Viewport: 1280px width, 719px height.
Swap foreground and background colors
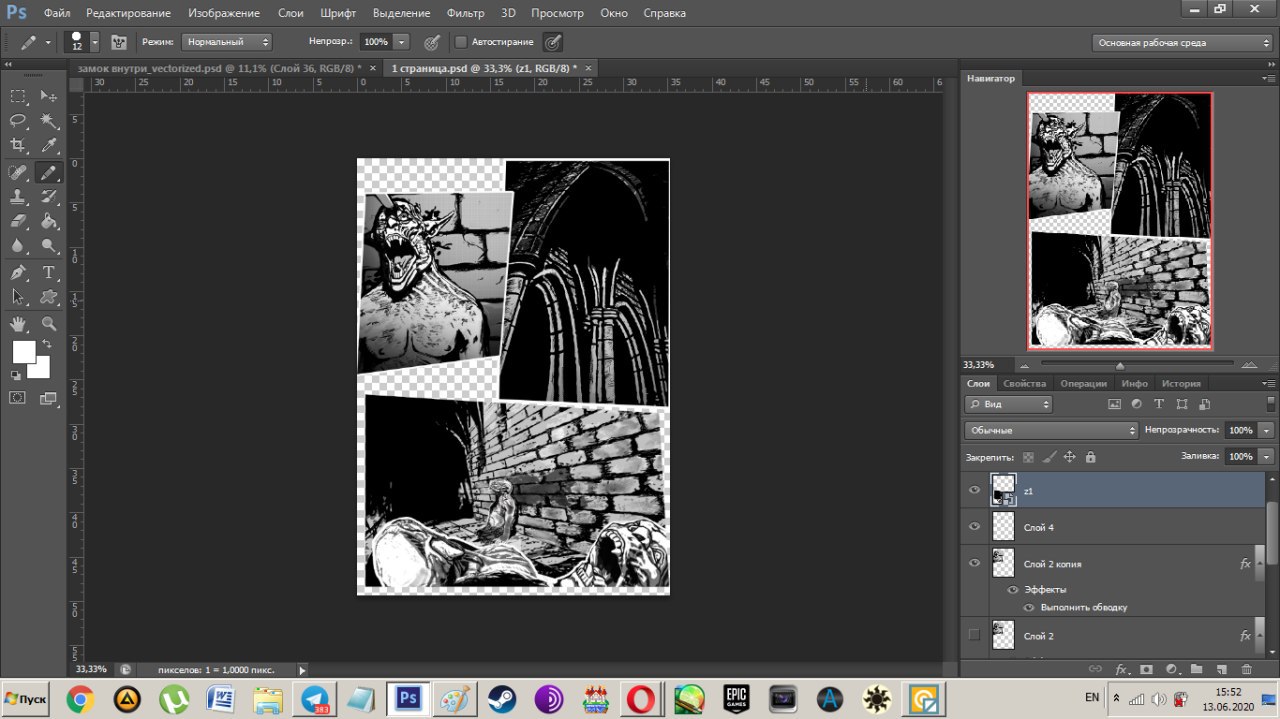tap(46, 345)
